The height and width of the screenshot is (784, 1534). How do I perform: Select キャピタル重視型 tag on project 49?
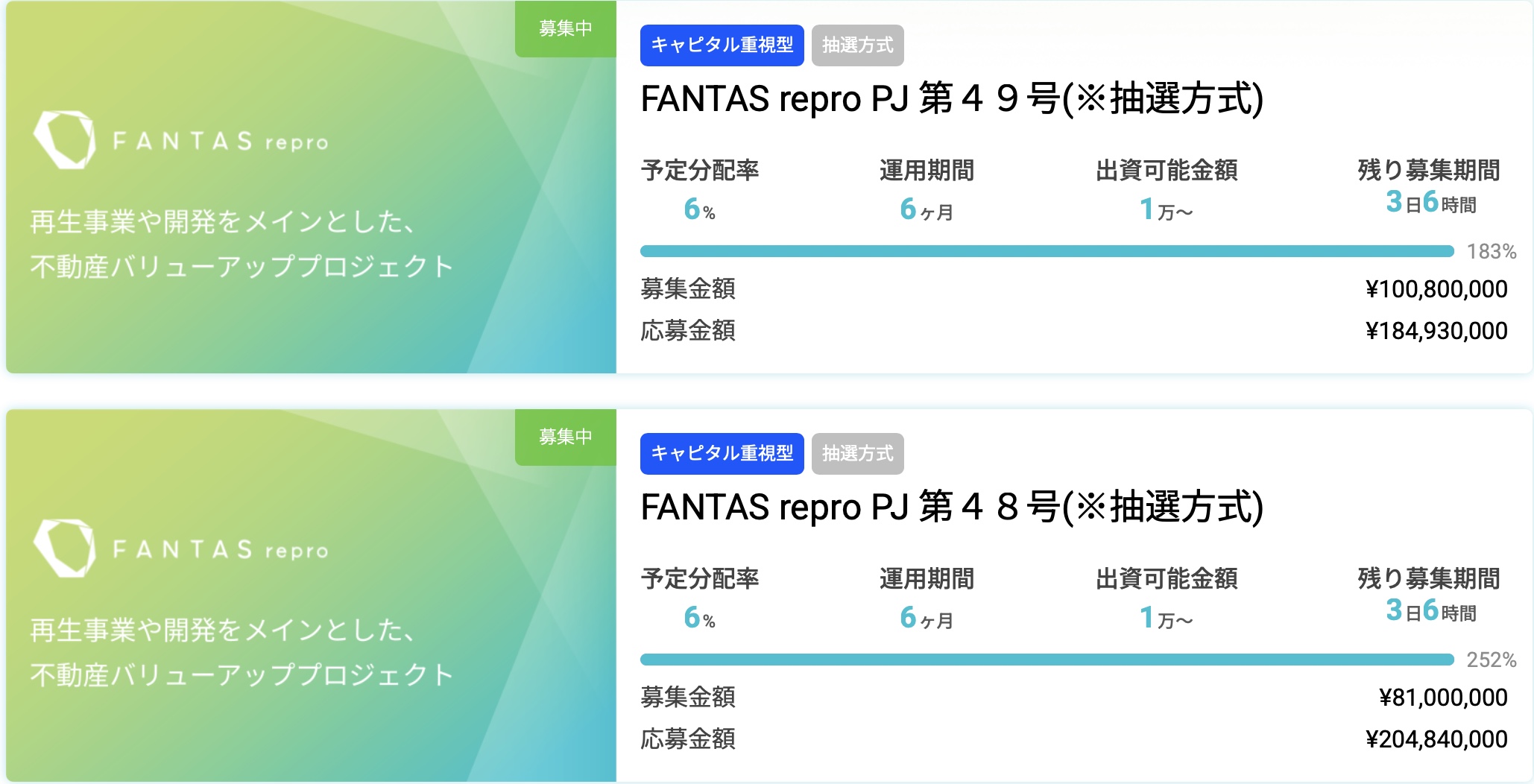[x=722, y=45]
